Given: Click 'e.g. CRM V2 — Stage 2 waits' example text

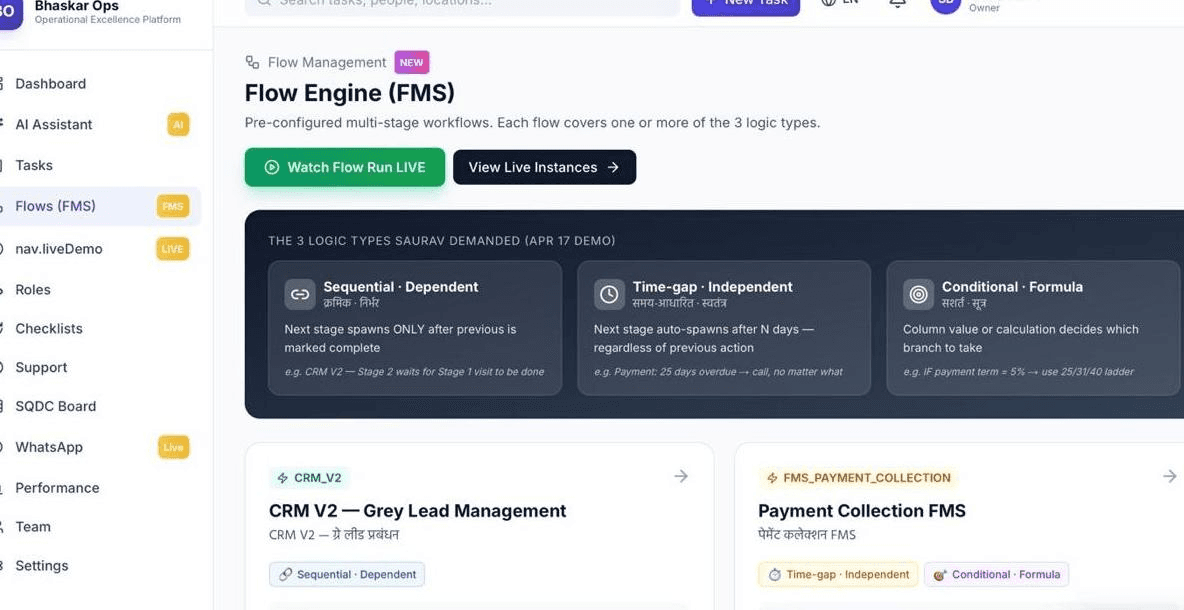Looking at the screenshot, I should click(414, 372).
